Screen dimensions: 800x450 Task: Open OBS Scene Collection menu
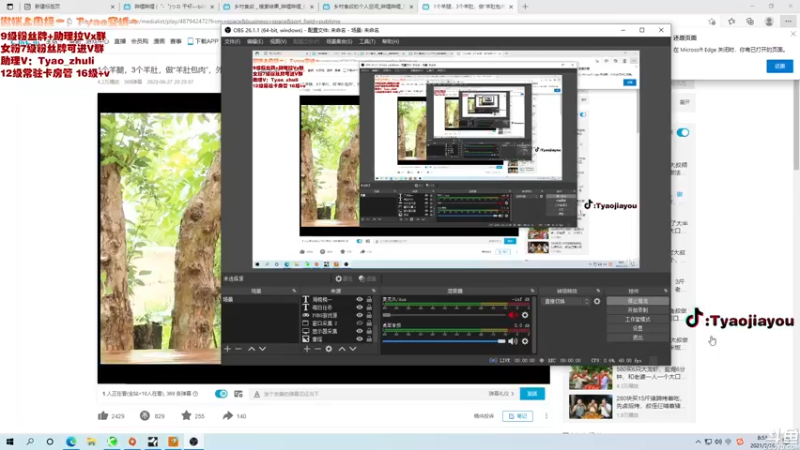coord(339,41)
